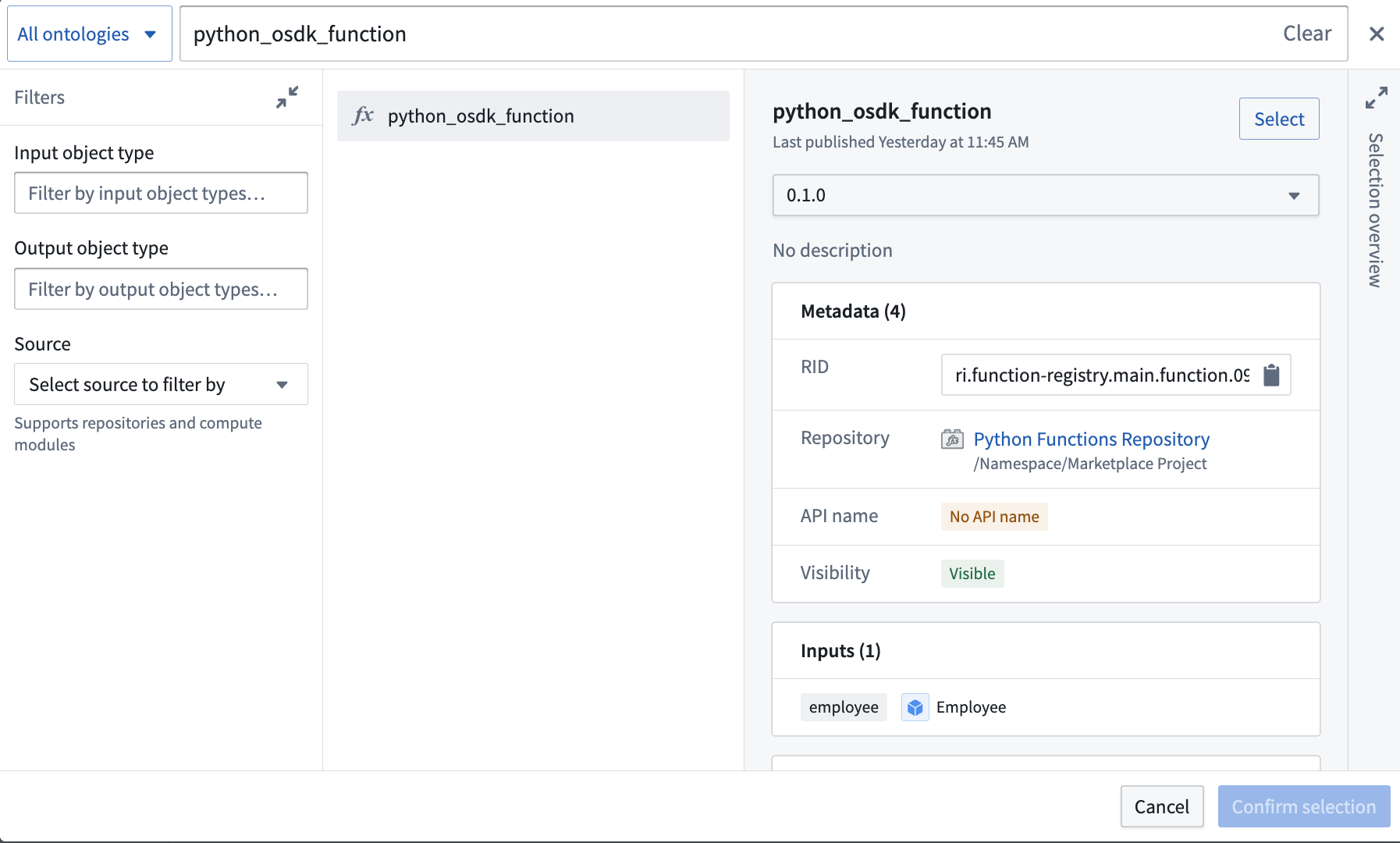The height and width of the screenshot is (843, 1400).
Task: Click the Python Functions Repository icon
Action: pyautogui.click(x=952, y=439)
